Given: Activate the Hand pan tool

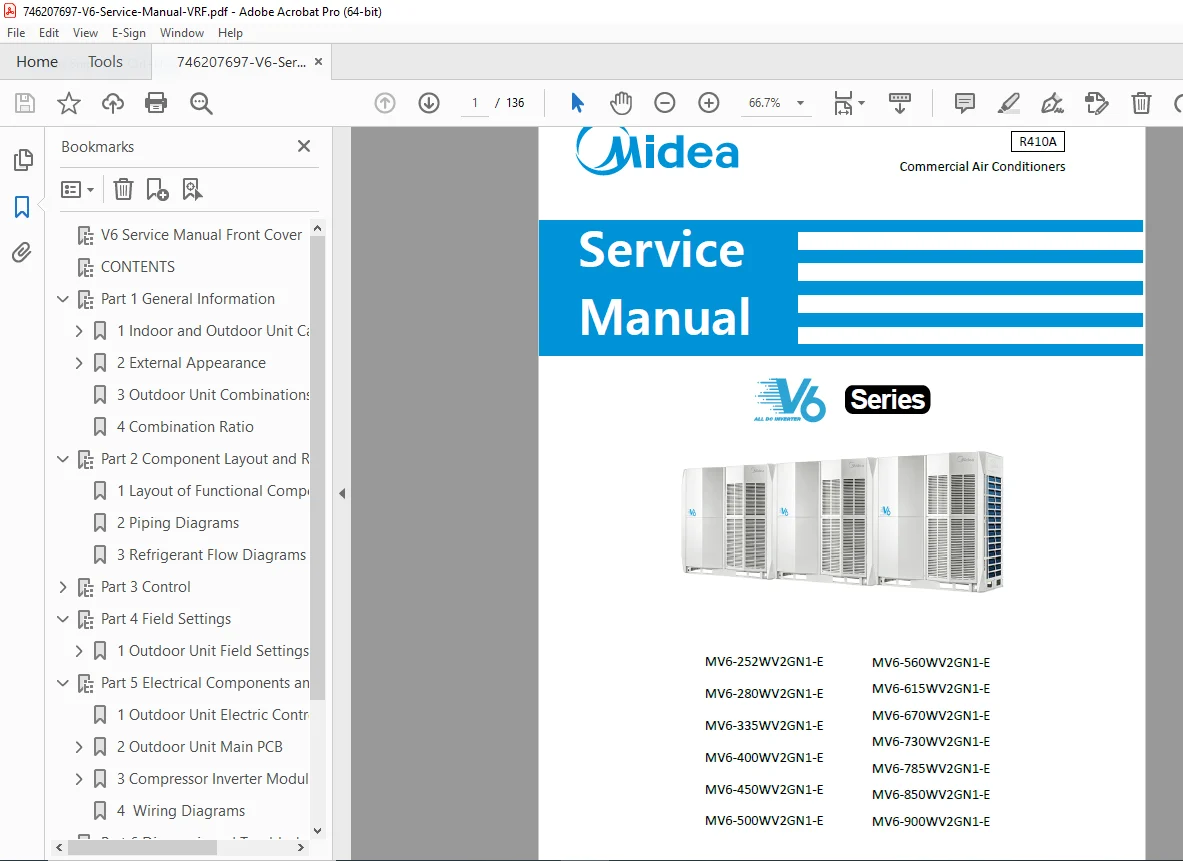Looking at the screenshot, I should click(621, 103).
